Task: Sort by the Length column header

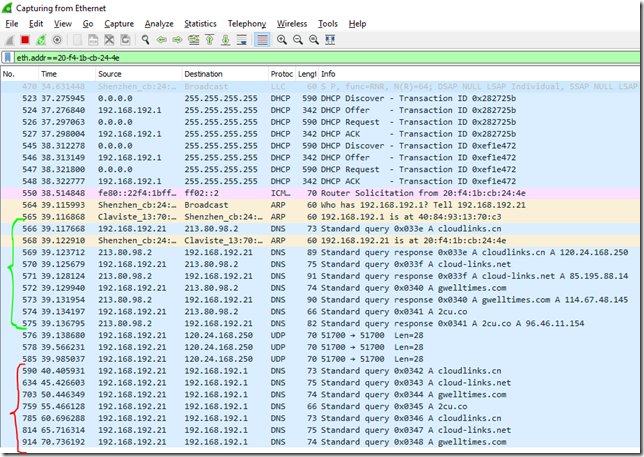Action: point(307,74)
